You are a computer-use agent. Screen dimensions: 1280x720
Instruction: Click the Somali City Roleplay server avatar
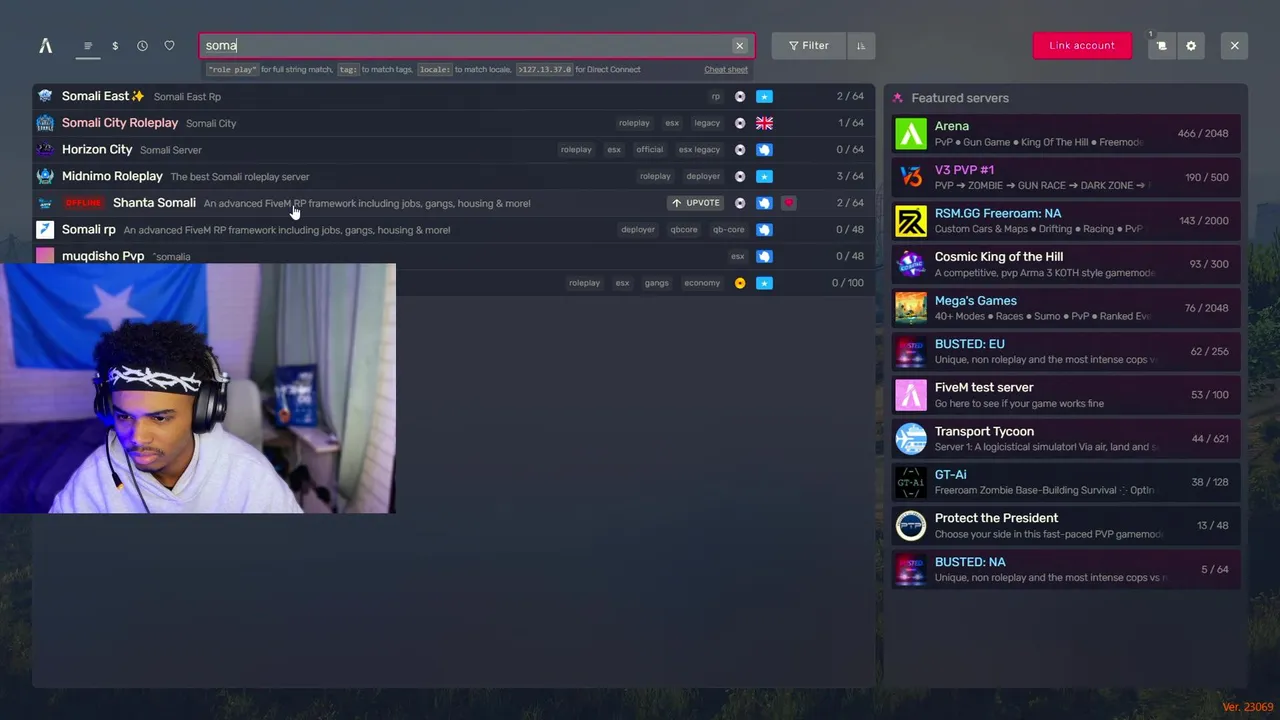pos(45,123)
